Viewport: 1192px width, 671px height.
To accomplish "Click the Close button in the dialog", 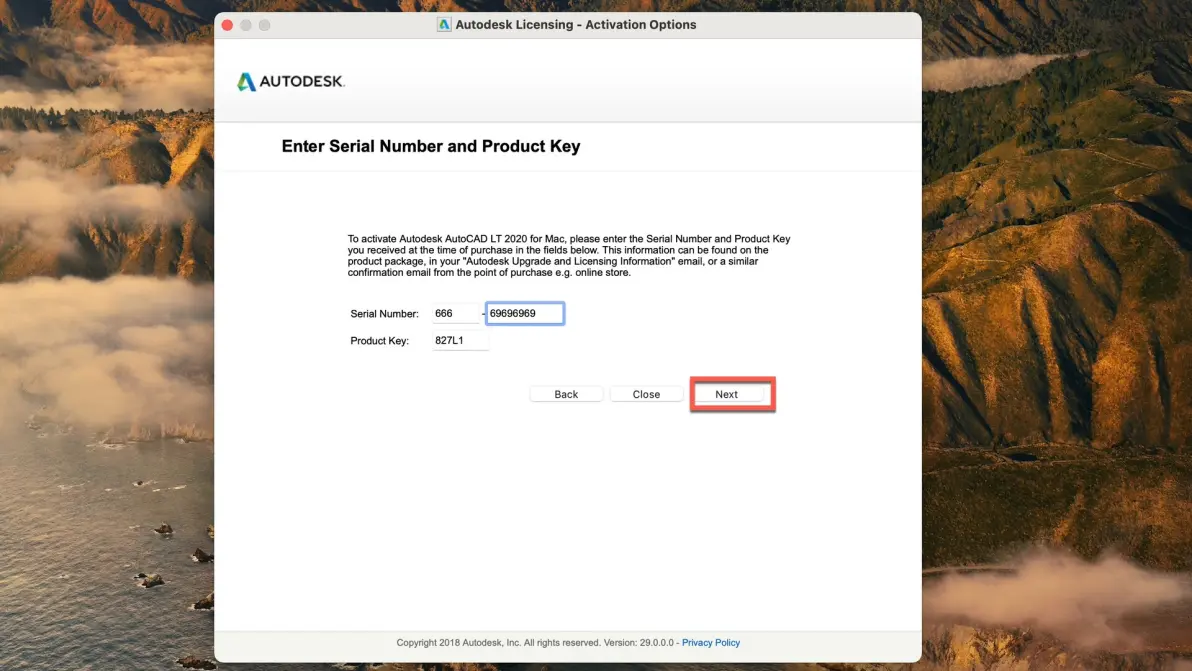I will [x=646, y=394].
